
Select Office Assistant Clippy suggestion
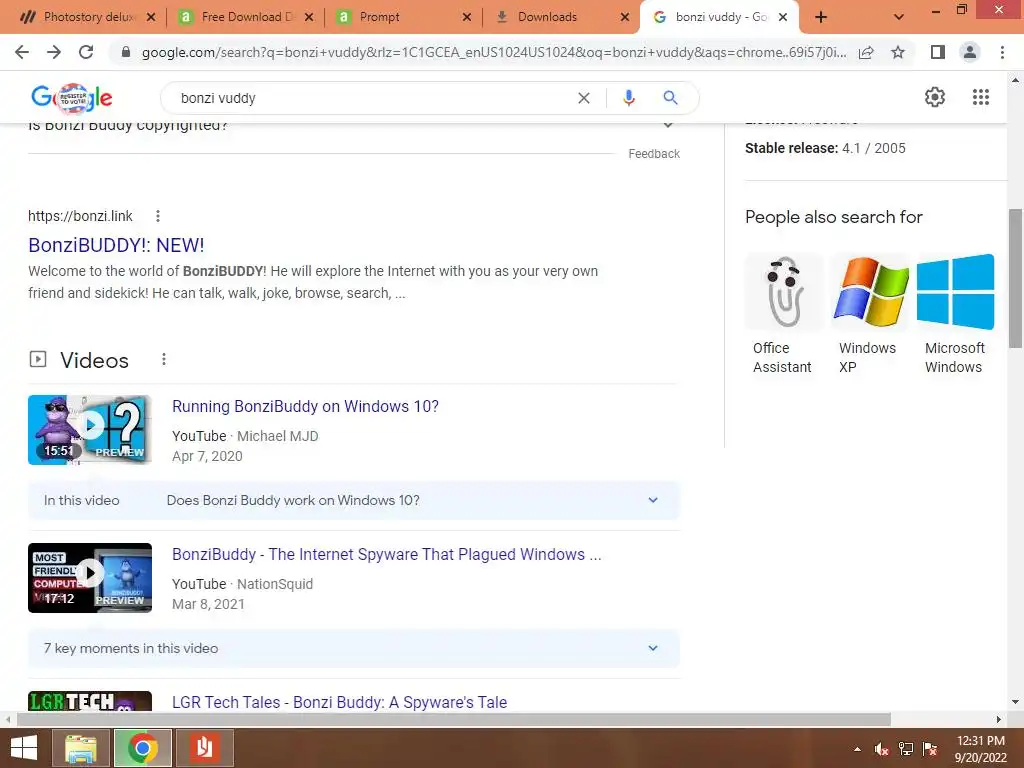[x=784, y=314]
